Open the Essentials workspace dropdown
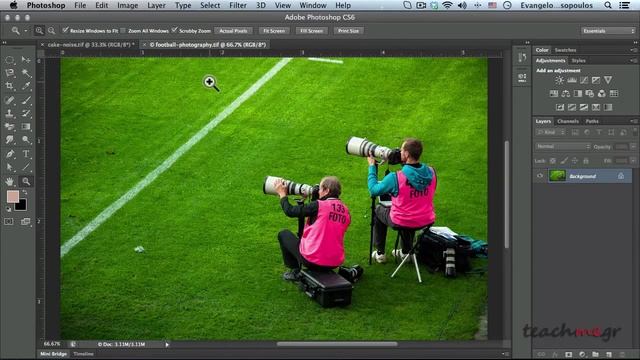This screenshot has width=640, height=360. tap(608, 31)
